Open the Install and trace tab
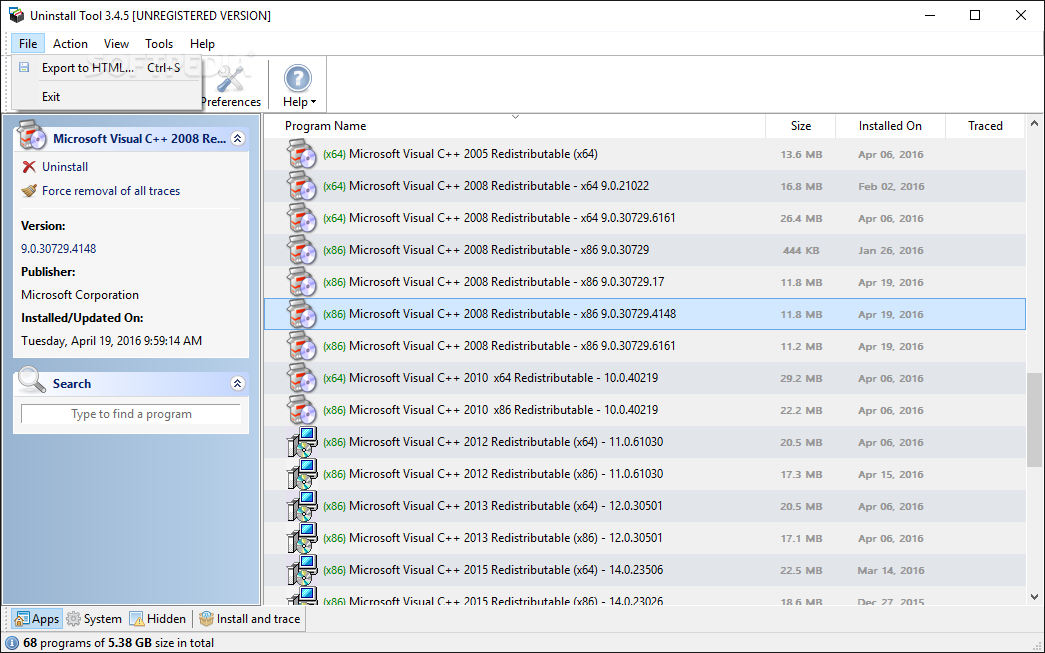The image size is (1045, 653). pos(250,618)
